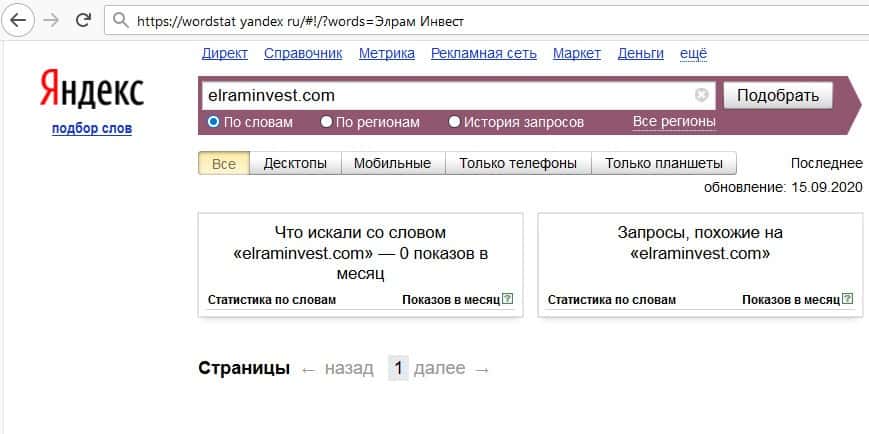Screen dimensions: 869x434
Task: Switch to the Десктопы tab
Action: tap(295, 164)
